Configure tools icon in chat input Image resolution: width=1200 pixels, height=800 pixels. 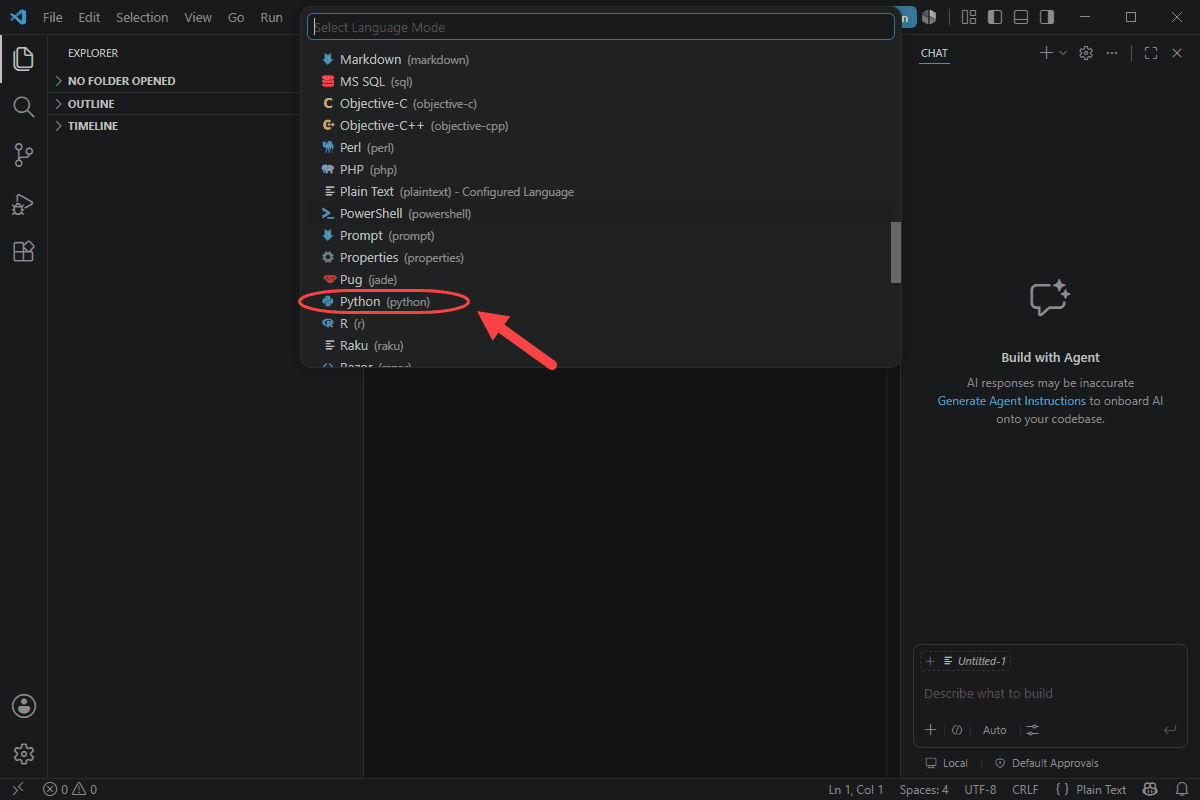pyautogui.click(x=1033, y=730)
